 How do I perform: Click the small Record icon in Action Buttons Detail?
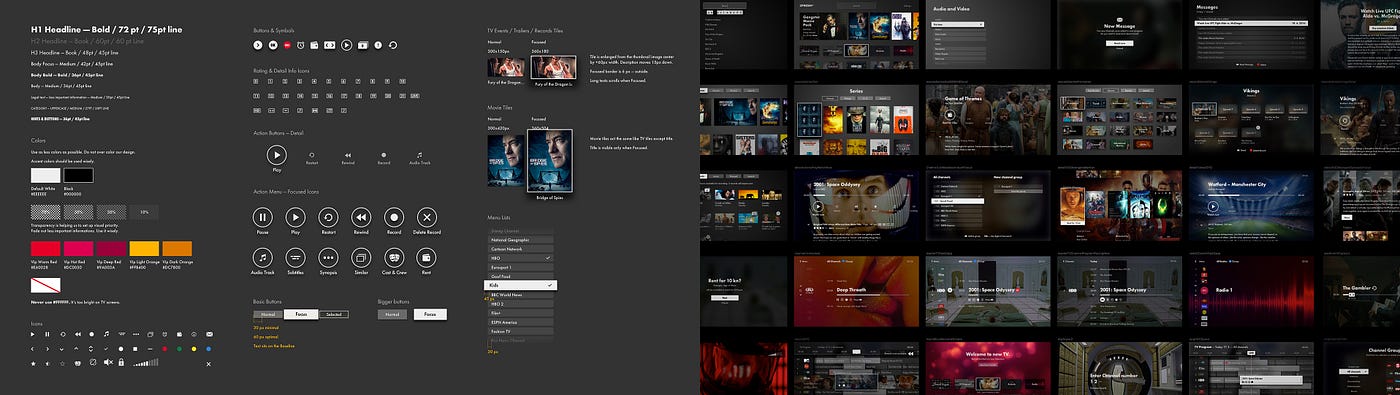click(x=384, y=155)
